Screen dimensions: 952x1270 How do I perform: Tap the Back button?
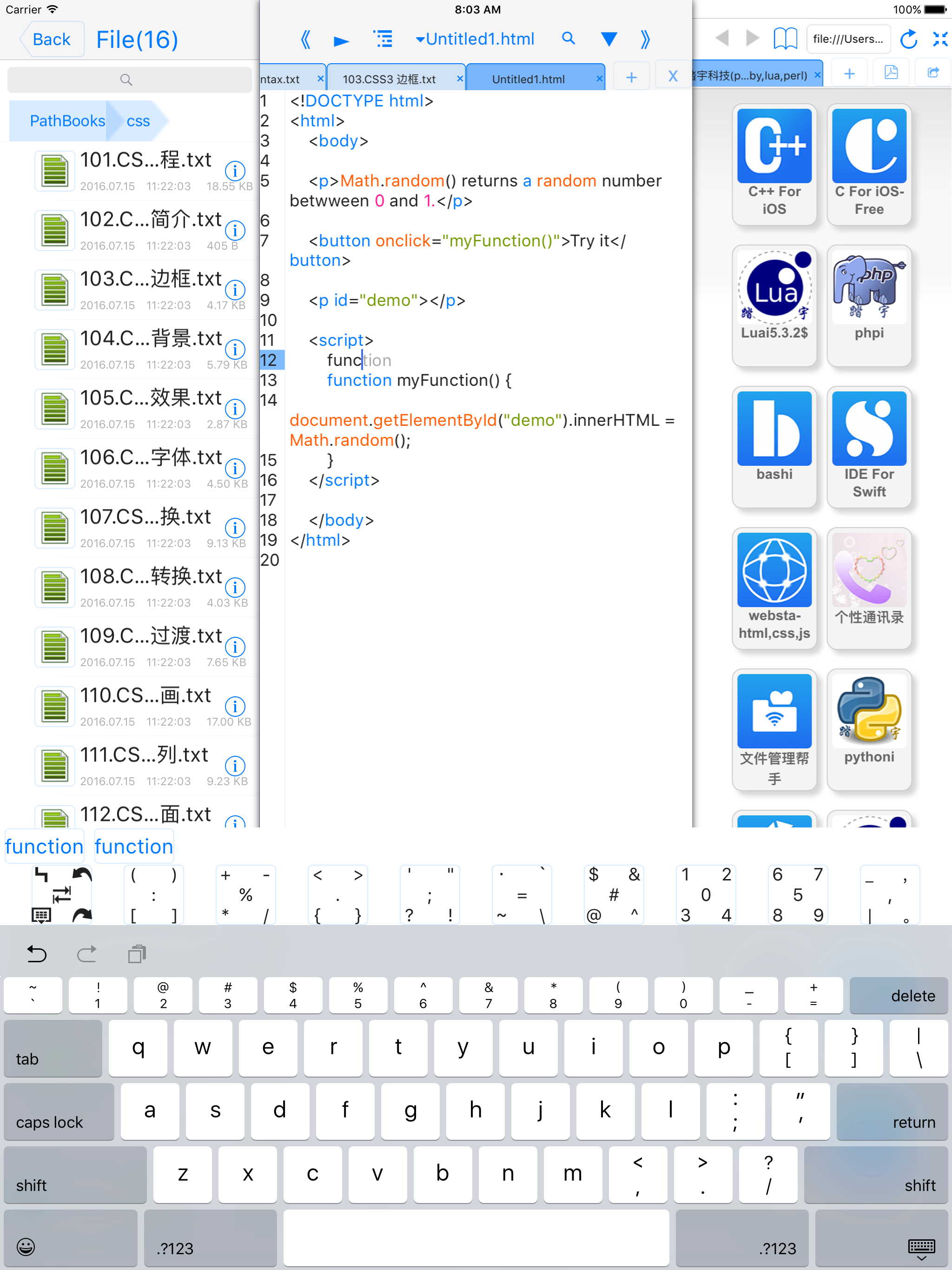coord(52,39)
